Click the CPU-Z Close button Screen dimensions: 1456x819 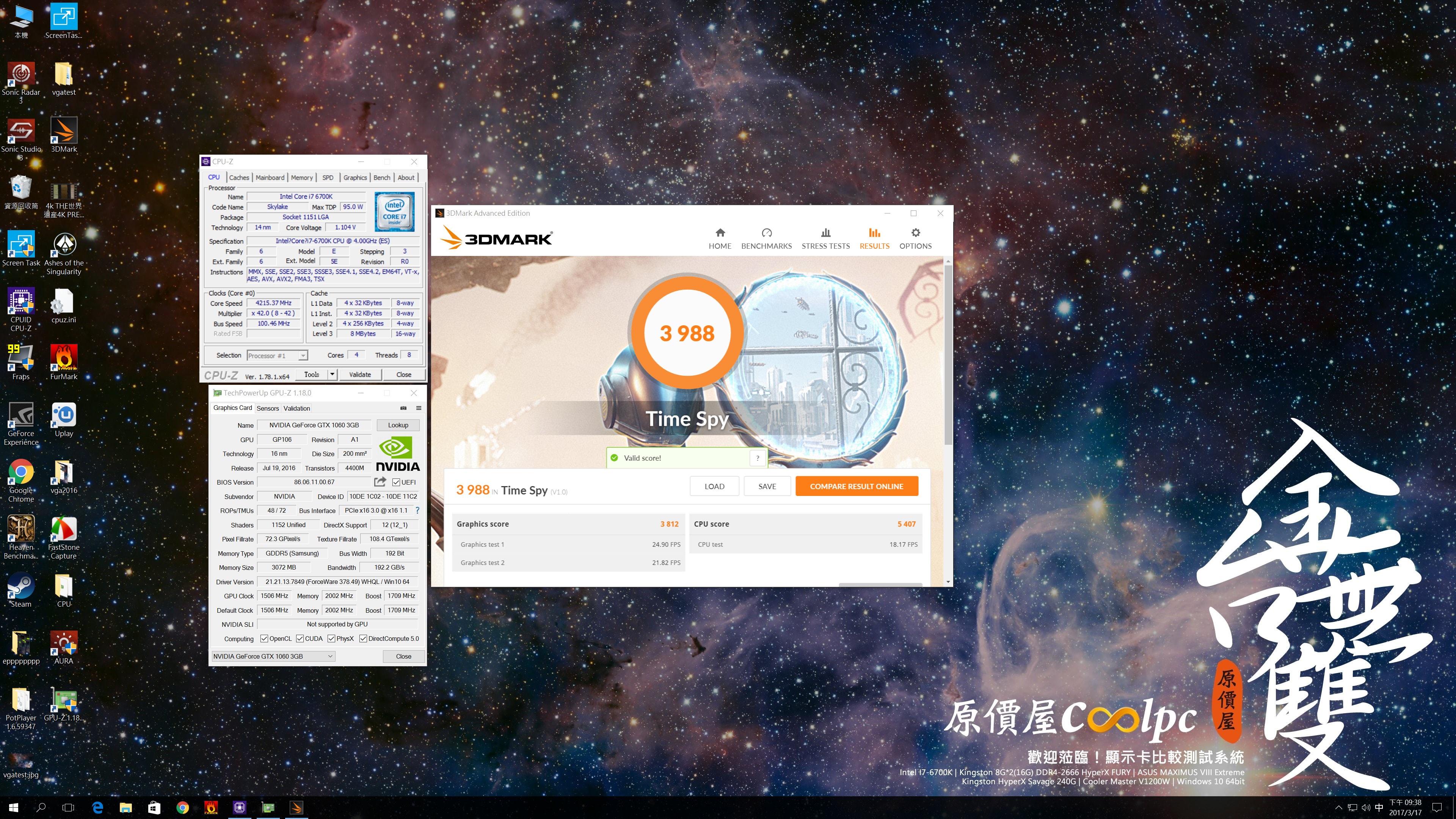403,374
